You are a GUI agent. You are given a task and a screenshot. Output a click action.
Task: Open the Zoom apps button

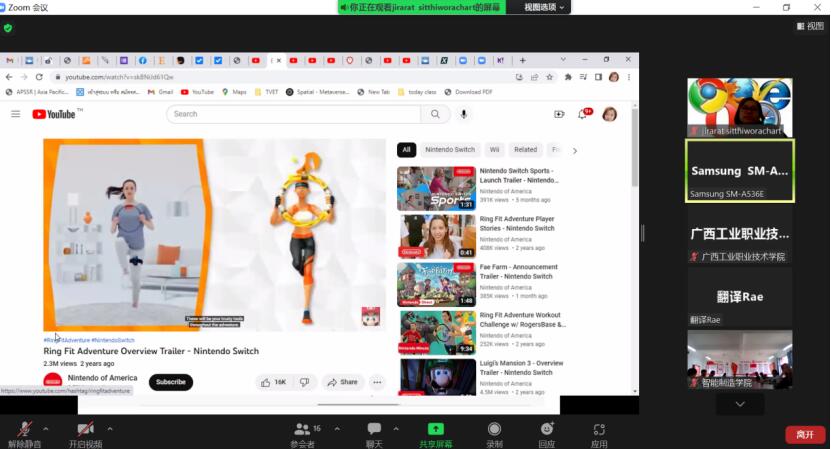pos(599,434)
